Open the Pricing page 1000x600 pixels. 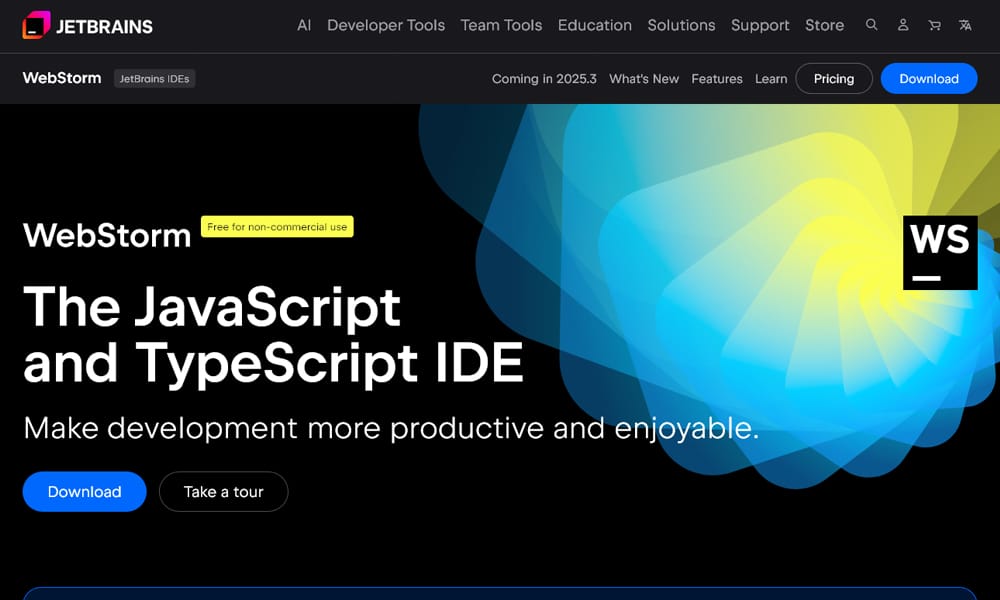[834, 78]
